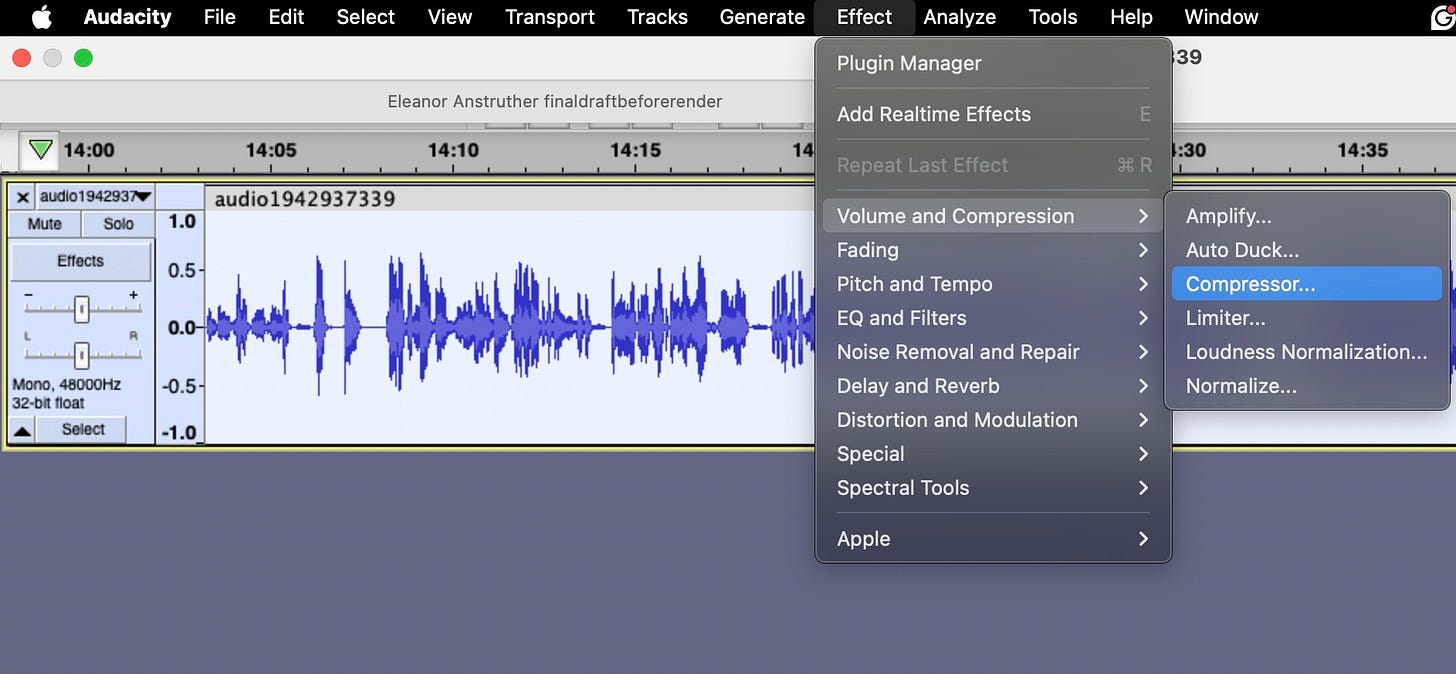
Task: Choose Add Realtime Effects
Action: (993, 114)
